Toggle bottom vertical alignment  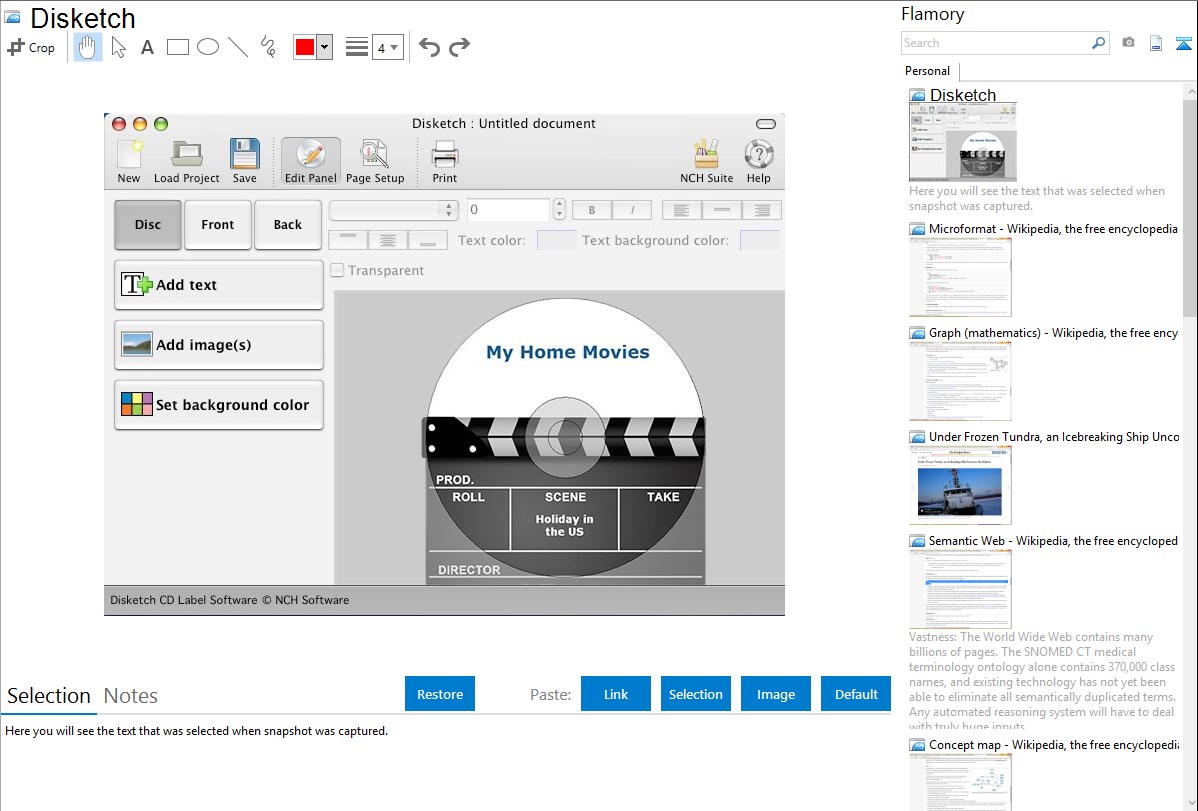[x=428, y=240]
